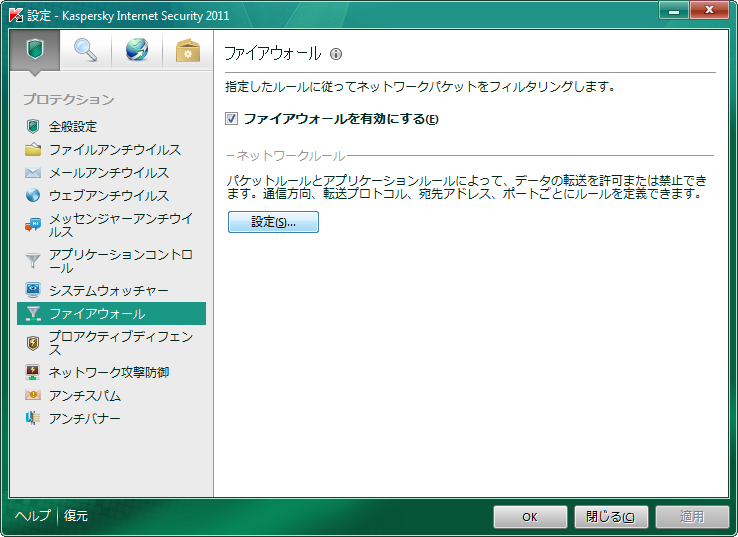Click the アンチスパム icon in sidebar
Viewport: 738px width, 537px height.
pos(33,396)
